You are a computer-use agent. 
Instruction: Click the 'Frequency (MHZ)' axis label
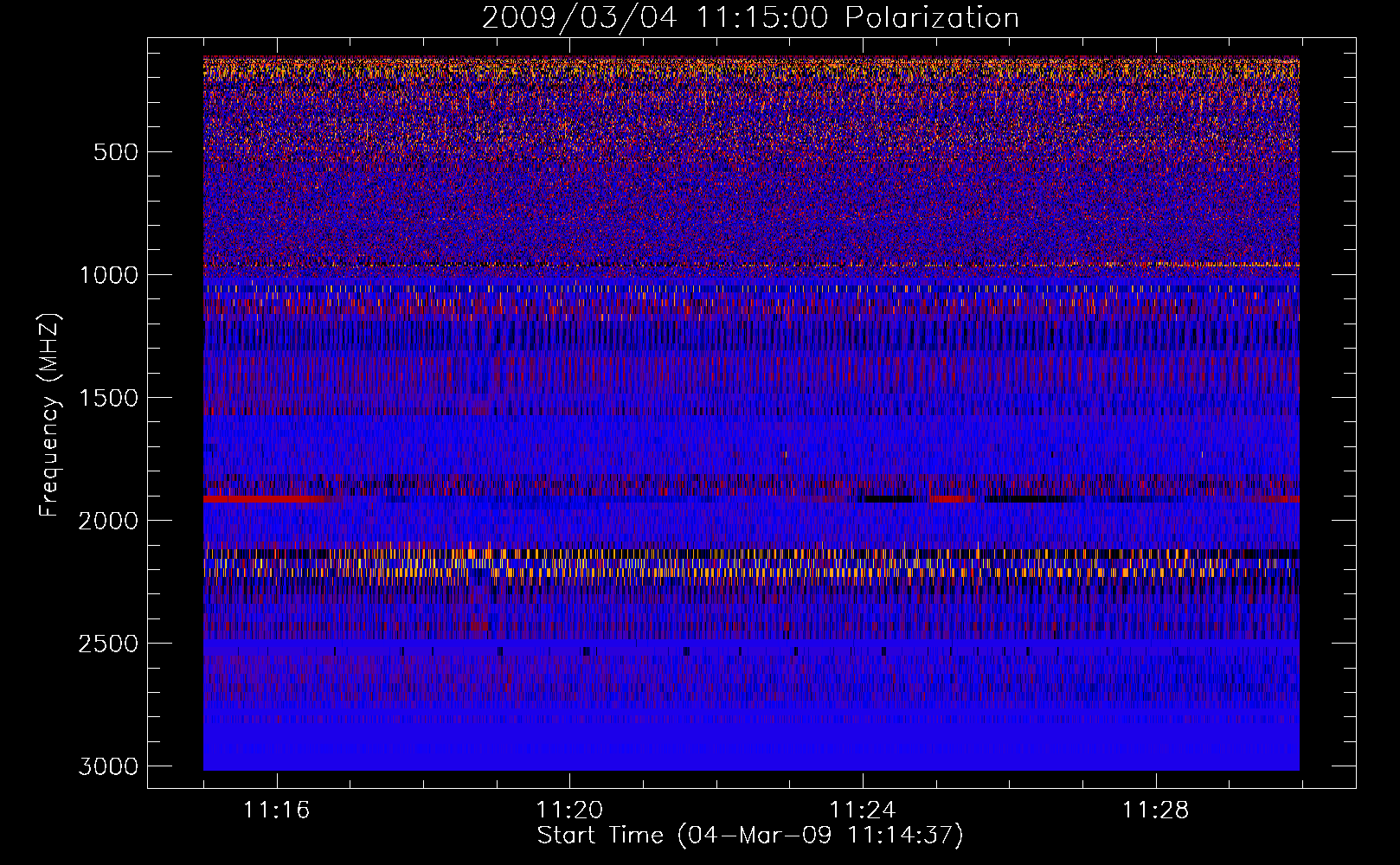click(x=50, y=414)
